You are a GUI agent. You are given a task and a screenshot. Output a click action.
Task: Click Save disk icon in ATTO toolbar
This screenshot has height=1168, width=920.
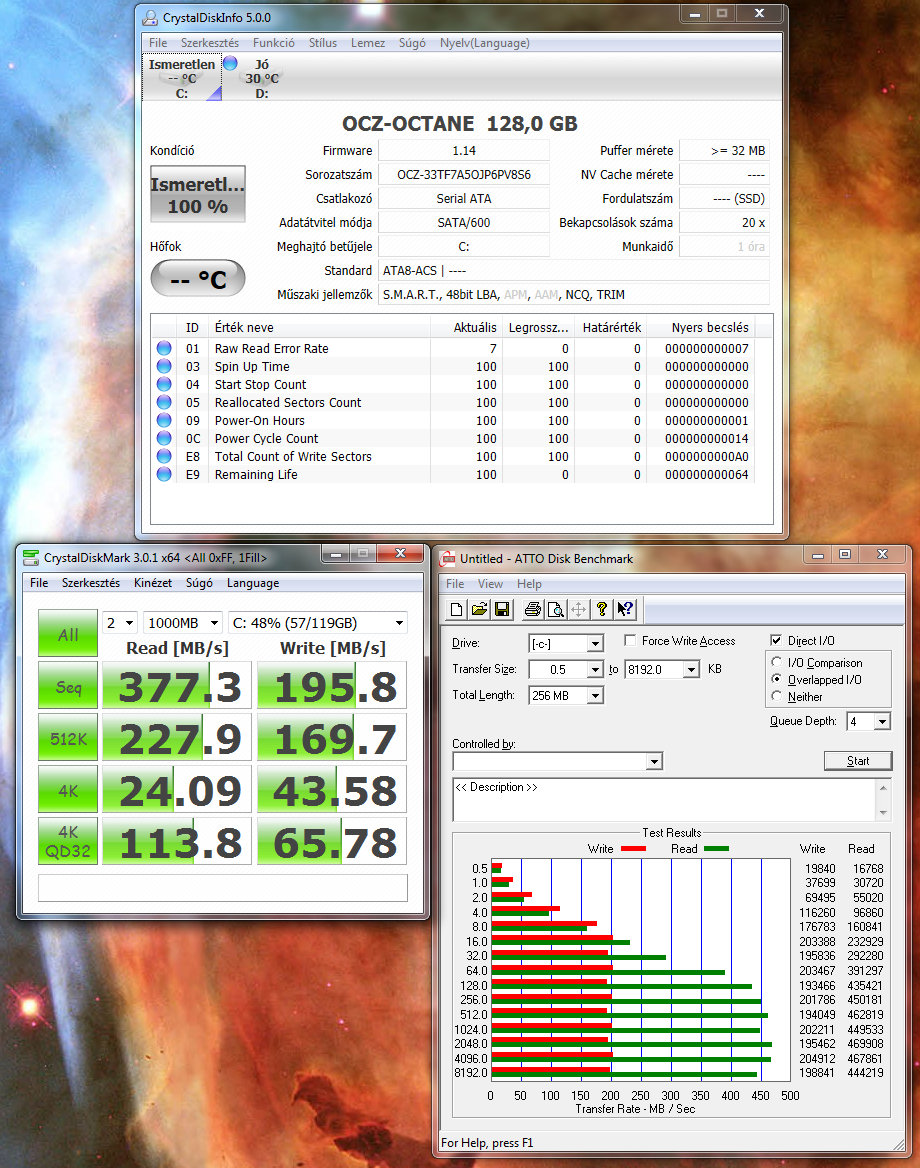click(x=502, y=609)
